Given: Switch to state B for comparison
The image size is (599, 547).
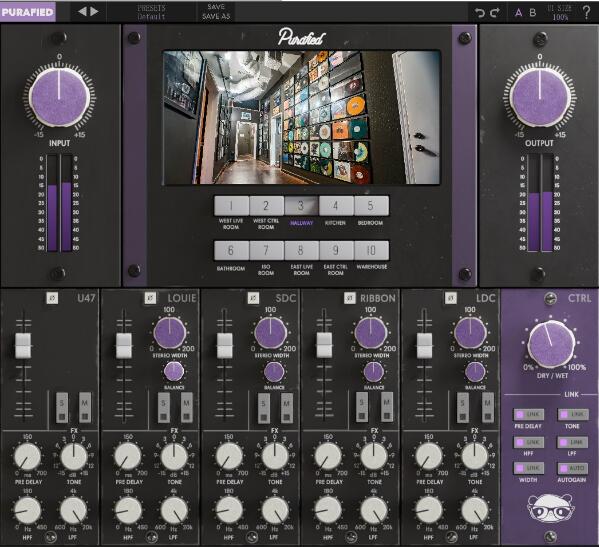Looking at the screenshot, I should coord(533,13).
